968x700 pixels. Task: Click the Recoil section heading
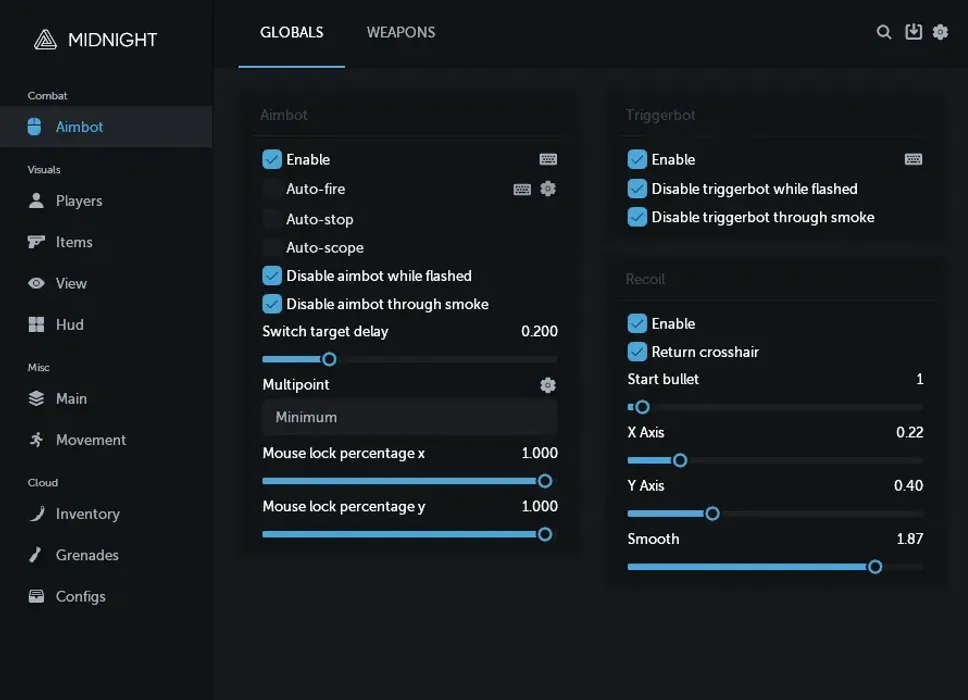click(x=645, y=279)
